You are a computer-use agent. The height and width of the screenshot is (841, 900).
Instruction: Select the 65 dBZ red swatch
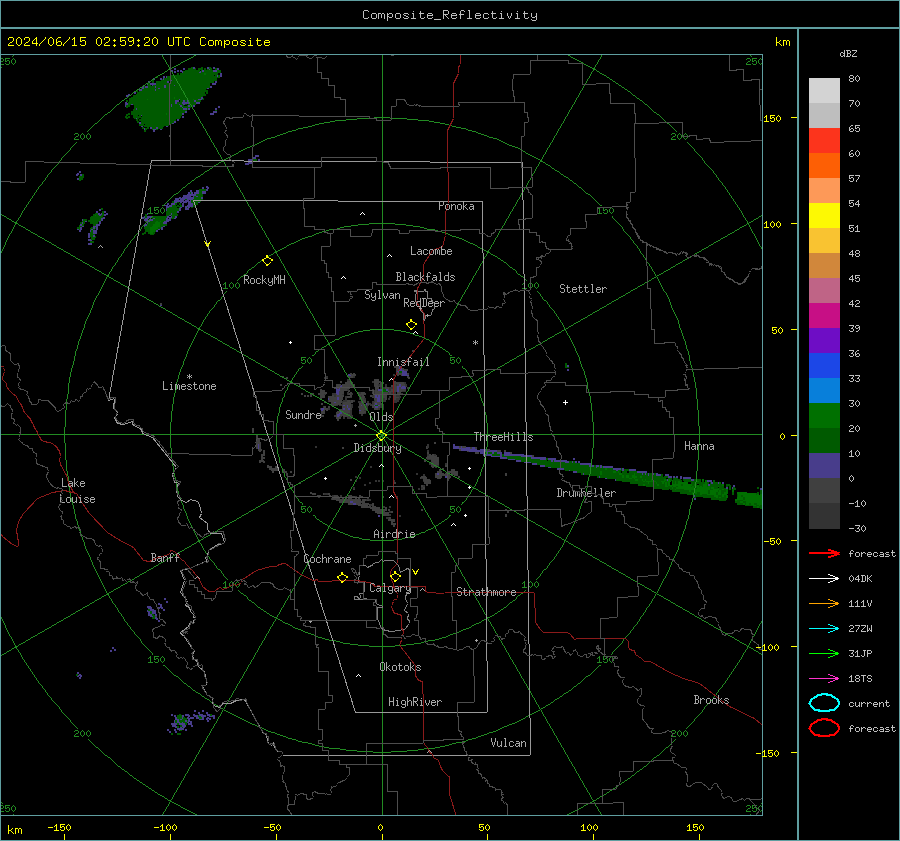coord(824,141)
